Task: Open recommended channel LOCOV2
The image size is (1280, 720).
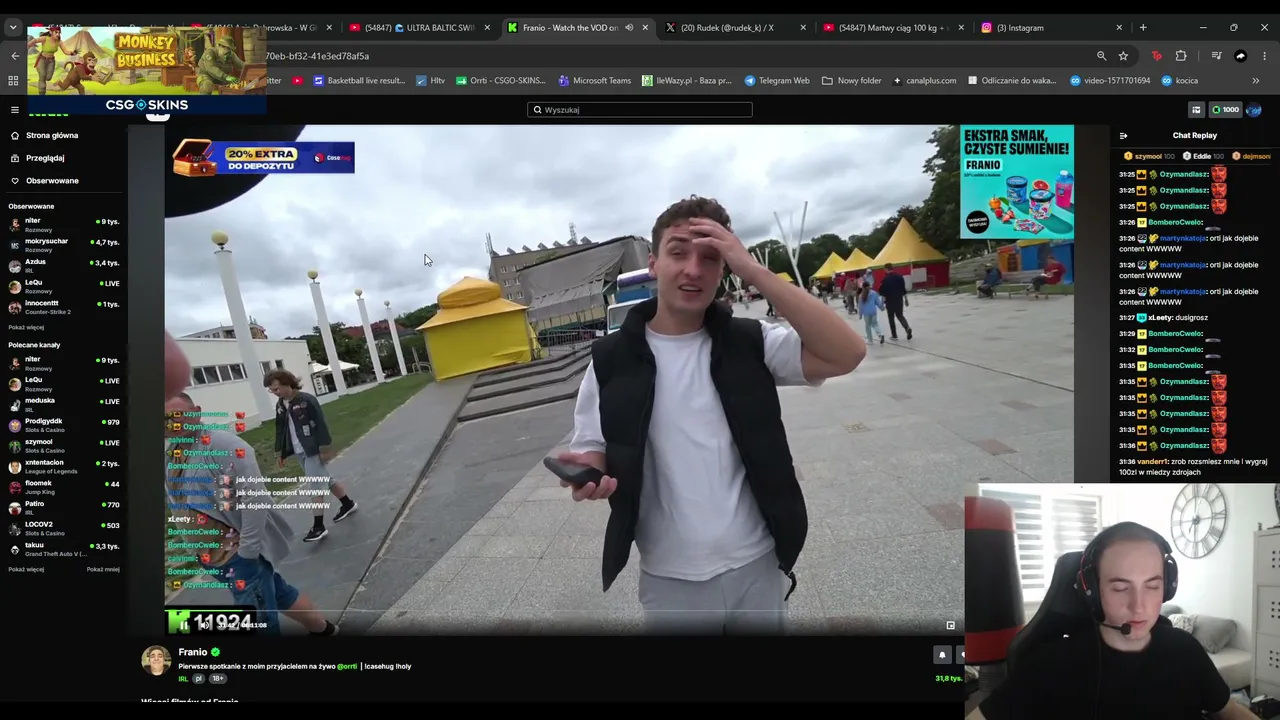Action: coord(63,528)
